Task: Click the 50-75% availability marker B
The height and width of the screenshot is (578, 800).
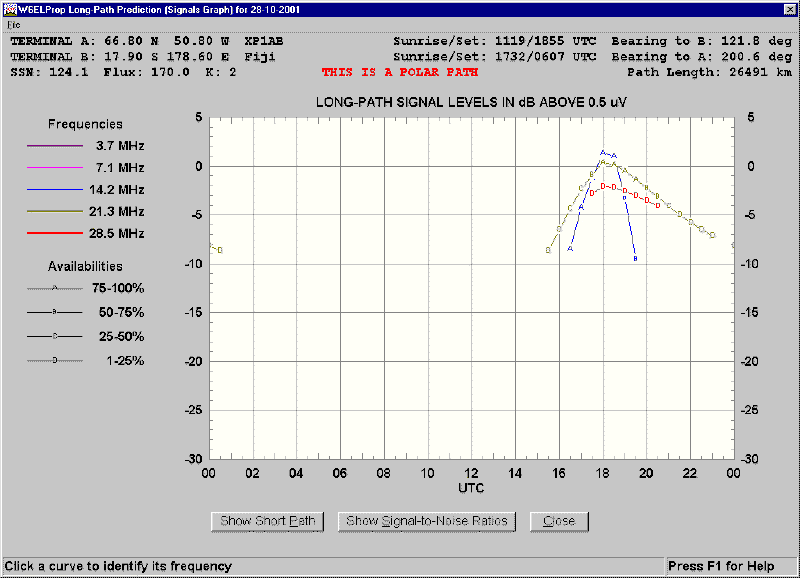Action: click(55, 312)
